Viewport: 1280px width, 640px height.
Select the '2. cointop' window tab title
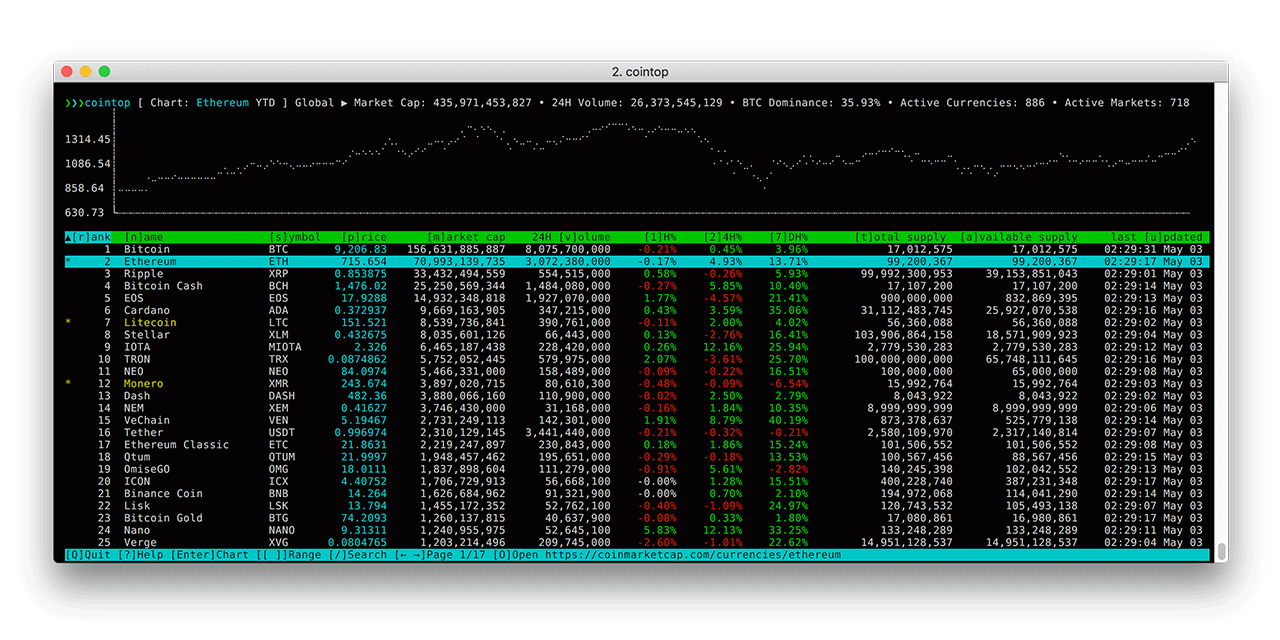coord(639,71)
